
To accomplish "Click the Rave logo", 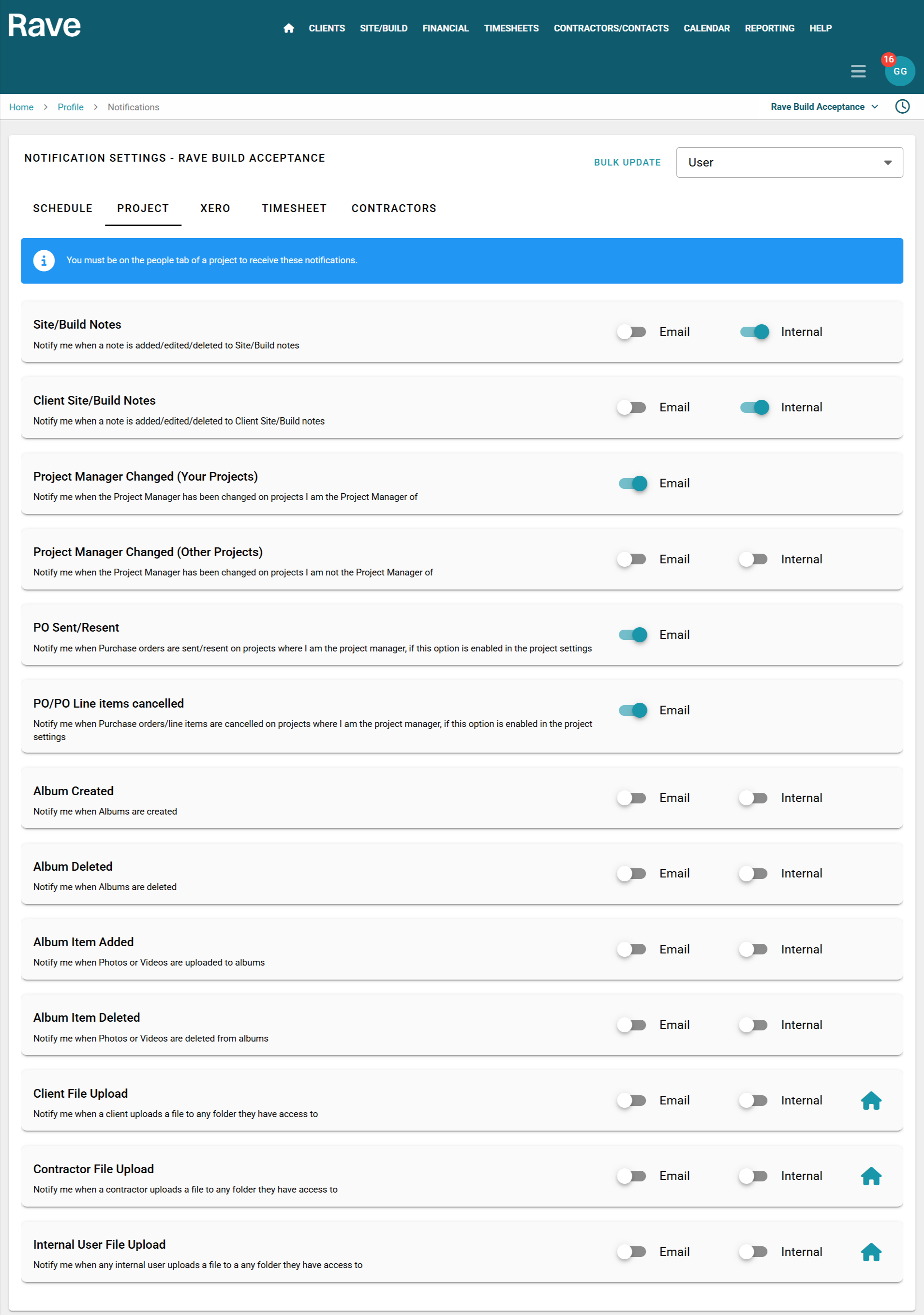I will pos(44,26).
